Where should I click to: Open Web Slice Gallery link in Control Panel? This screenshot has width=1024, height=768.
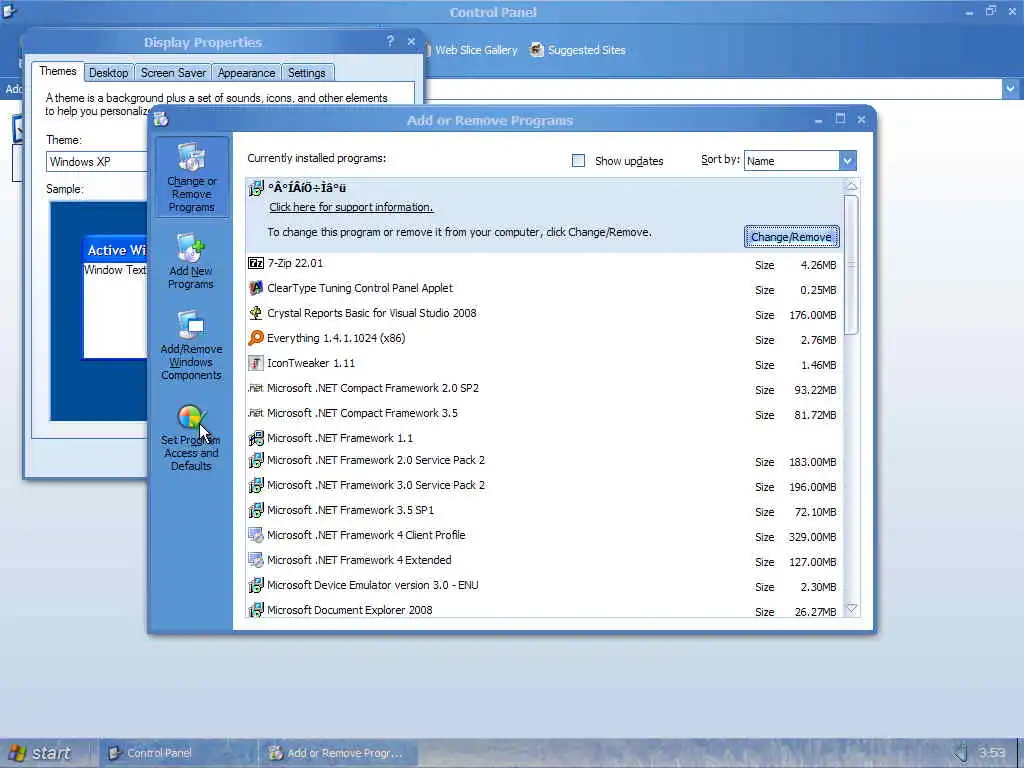tap(476, 50)
